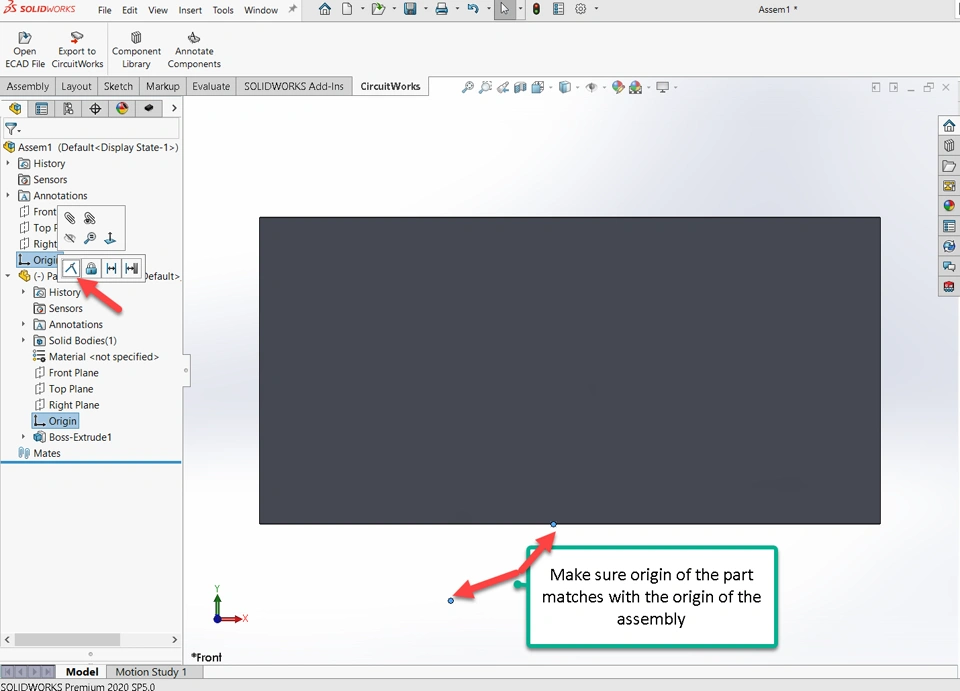960x691 pixels.
Task: Open the Motion Study 1 tab
Action: coord(151,671)
